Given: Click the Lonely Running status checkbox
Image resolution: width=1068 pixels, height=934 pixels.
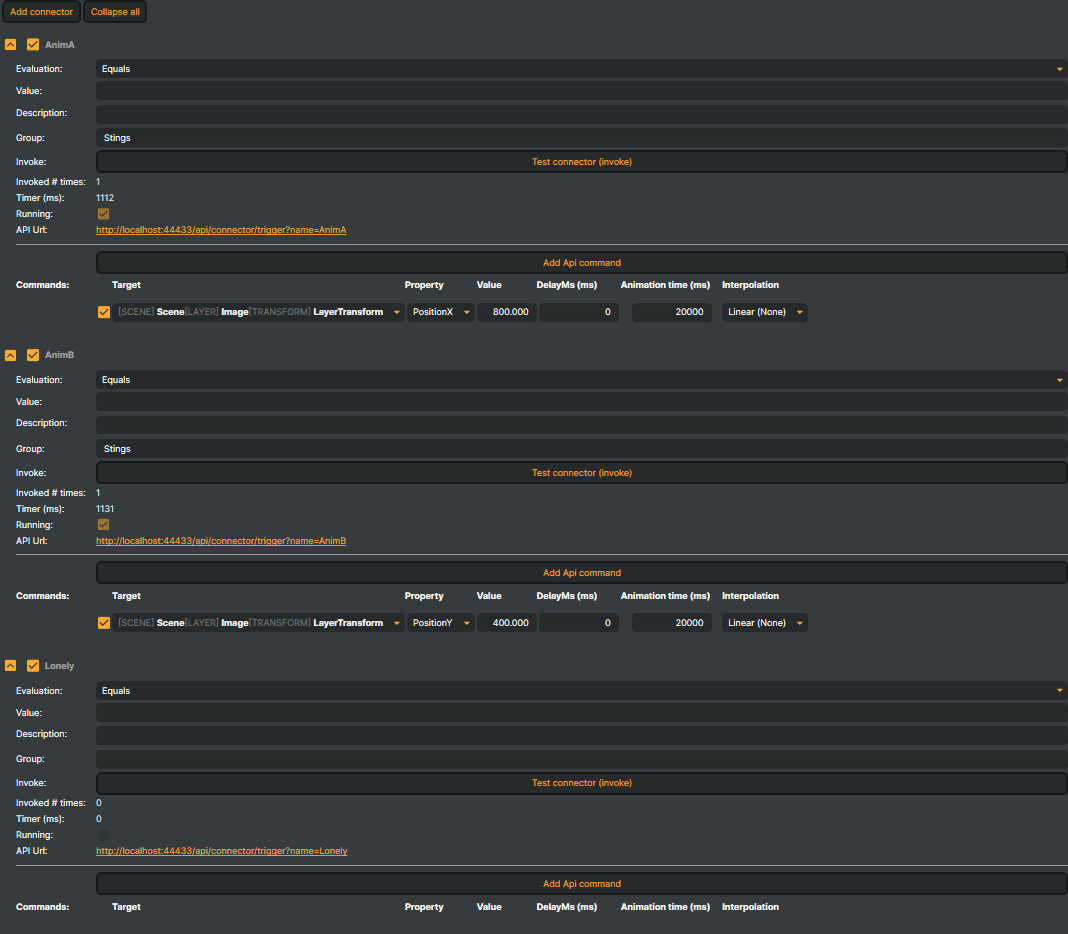Looking at the screenshot, I should click(x=104, y=835).
